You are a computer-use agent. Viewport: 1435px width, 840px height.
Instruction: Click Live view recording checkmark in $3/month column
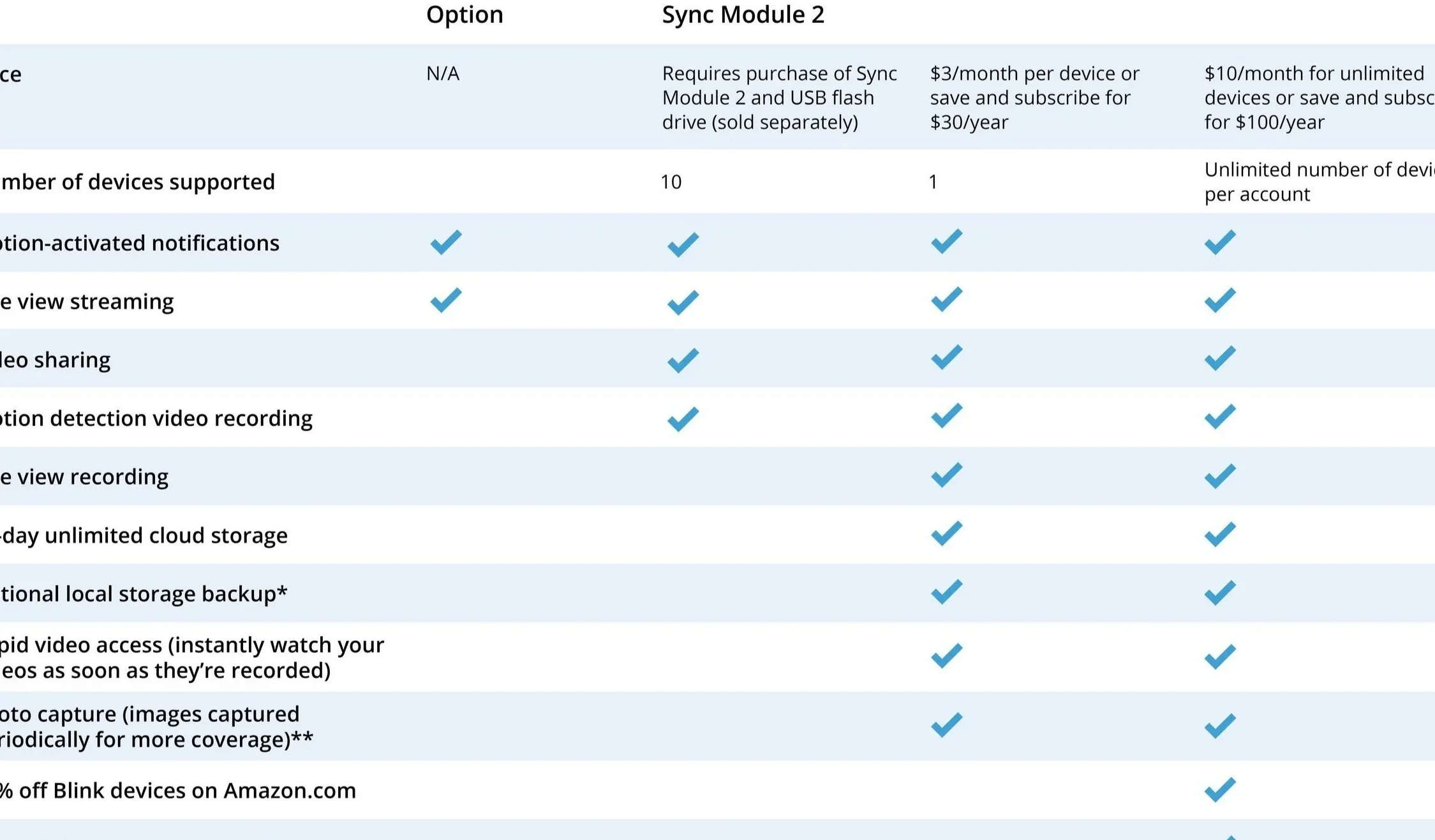(x=946, y=475)
